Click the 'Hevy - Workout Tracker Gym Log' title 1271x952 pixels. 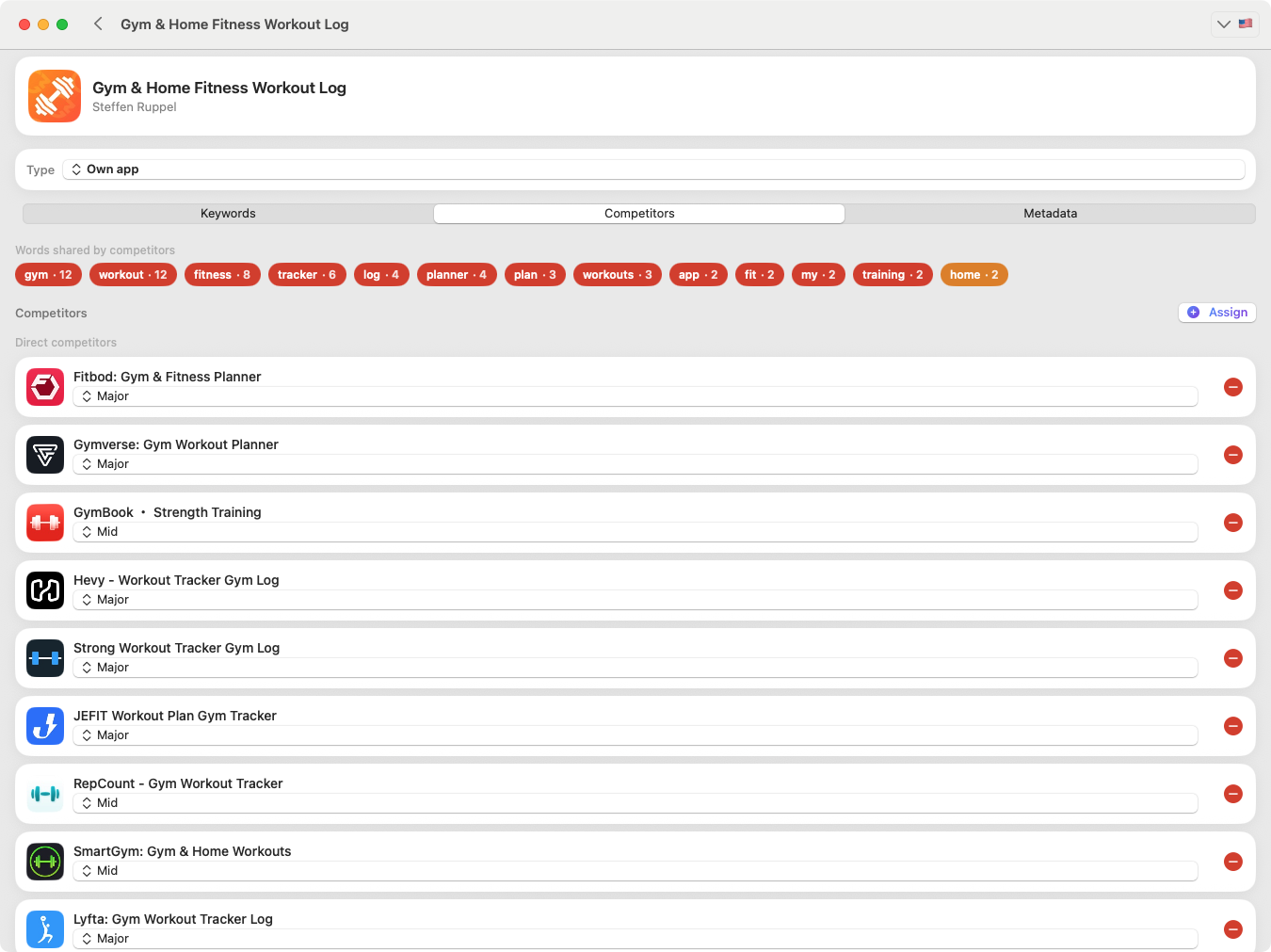(176, 580)
